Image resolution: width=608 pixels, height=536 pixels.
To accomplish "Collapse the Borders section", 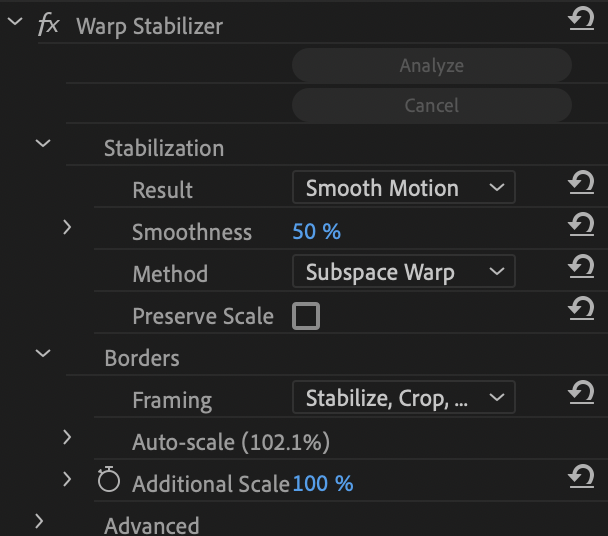I will [x=43, y=353].
